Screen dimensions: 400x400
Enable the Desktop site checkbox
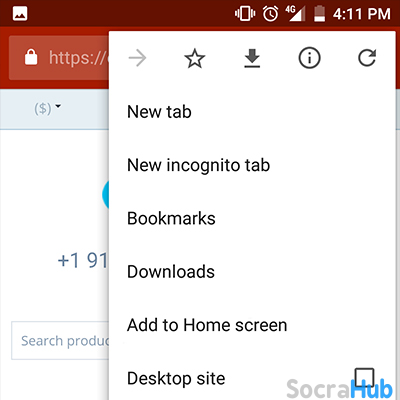point(364,378)
